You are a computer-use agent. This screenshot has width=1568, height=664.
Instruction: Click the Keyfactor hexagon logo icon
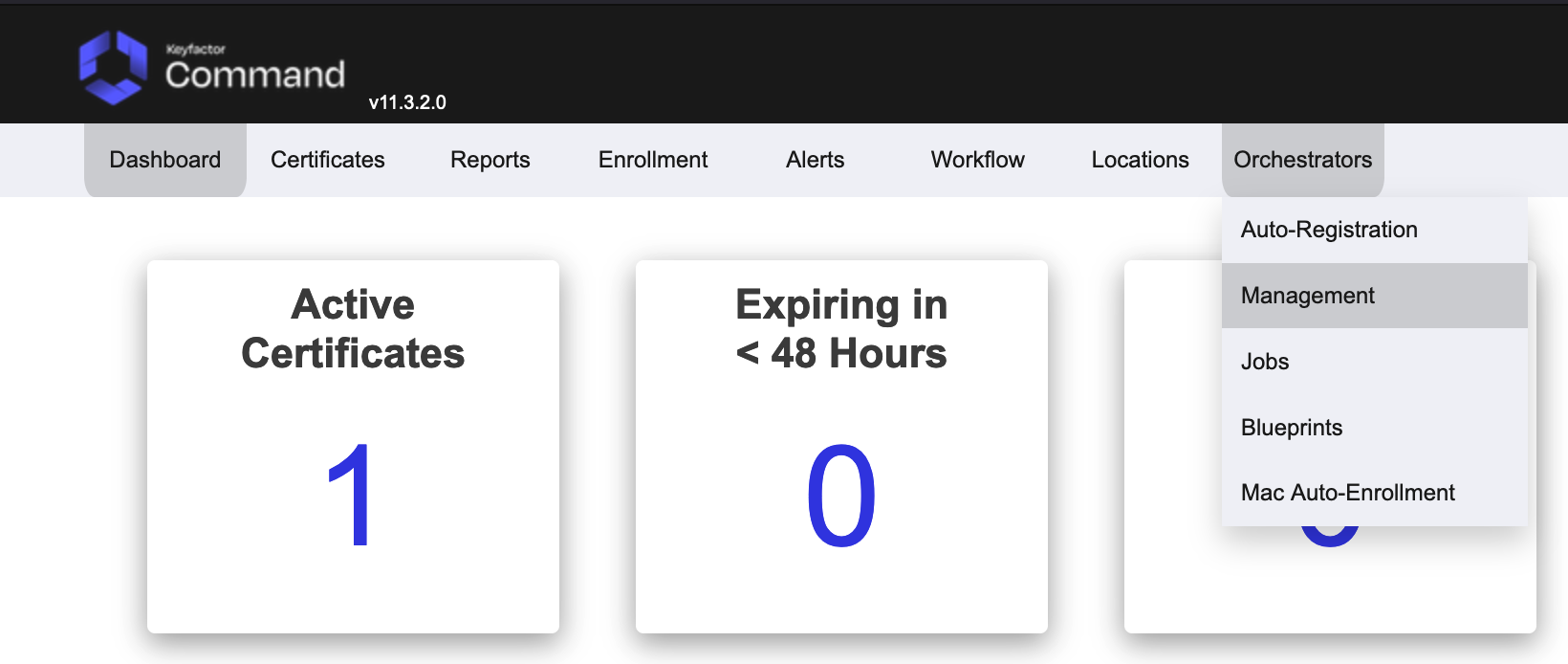113,67
